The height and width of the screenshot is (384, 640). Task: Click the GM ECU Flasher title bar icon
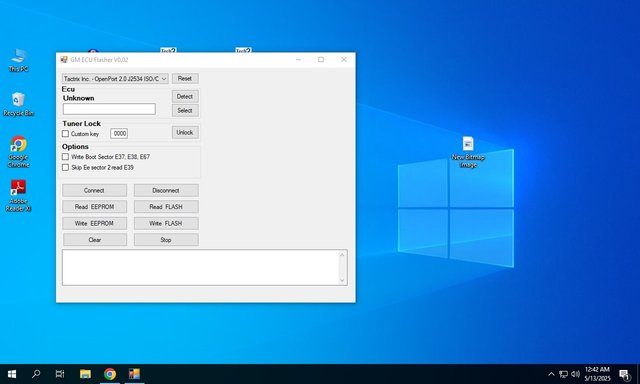(x=64, y=60)
